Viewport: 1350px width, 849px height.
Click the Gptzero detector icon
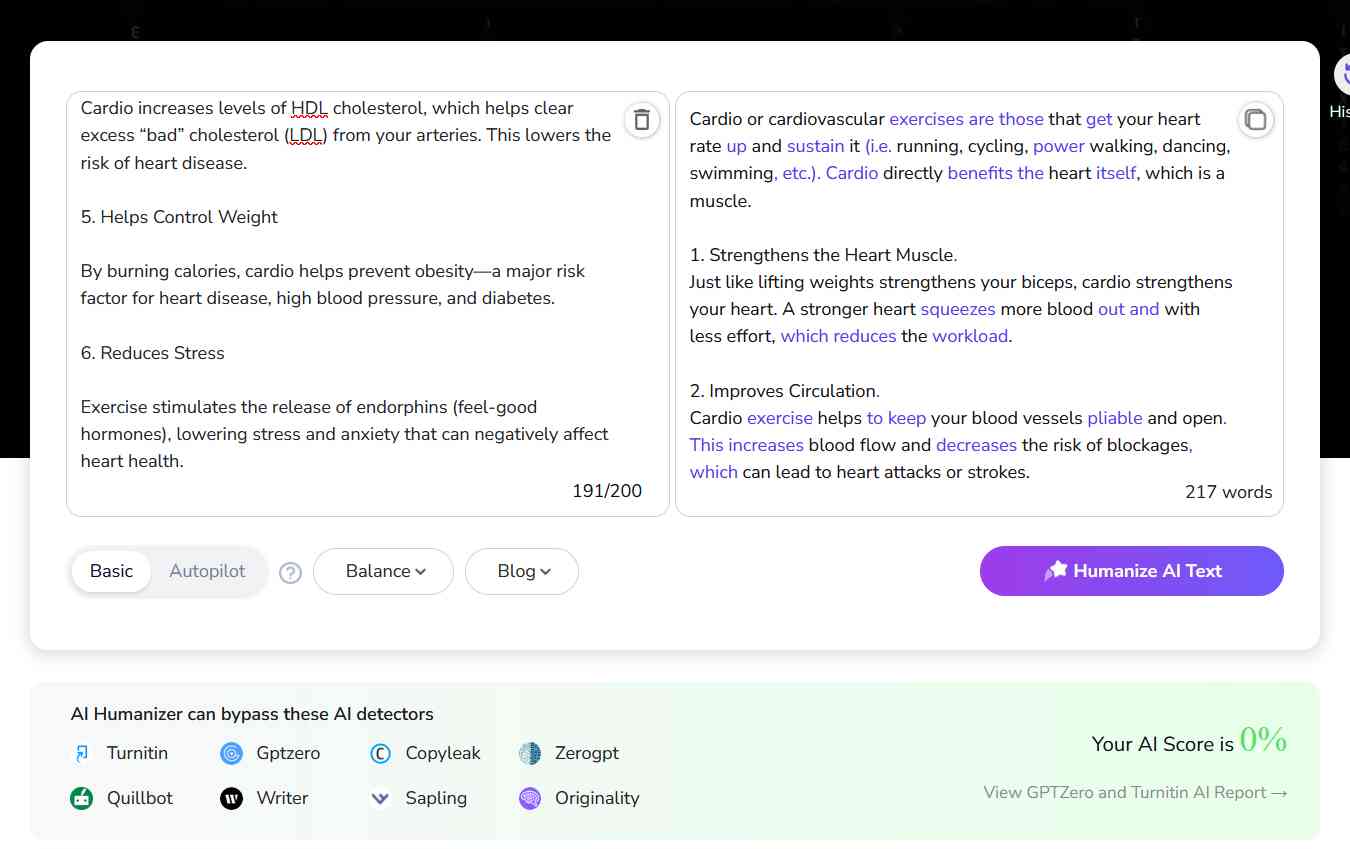(231, 753)
